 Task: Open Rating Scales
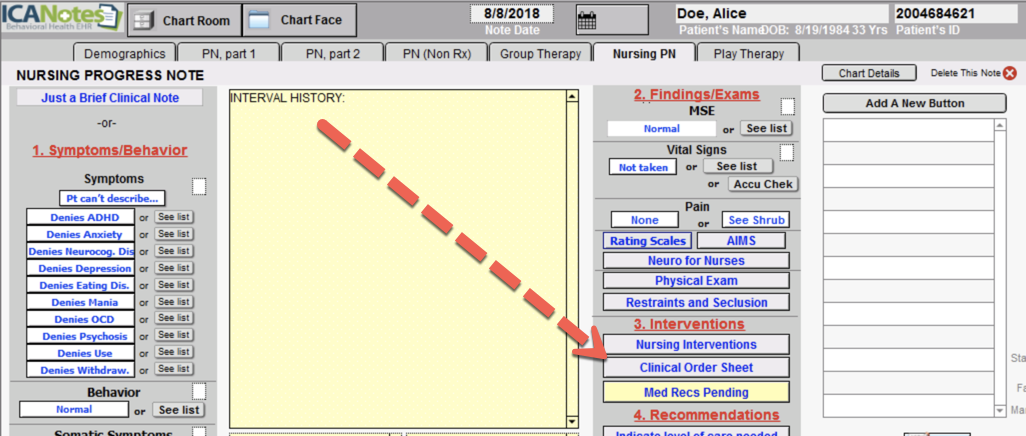coord(648,241)
